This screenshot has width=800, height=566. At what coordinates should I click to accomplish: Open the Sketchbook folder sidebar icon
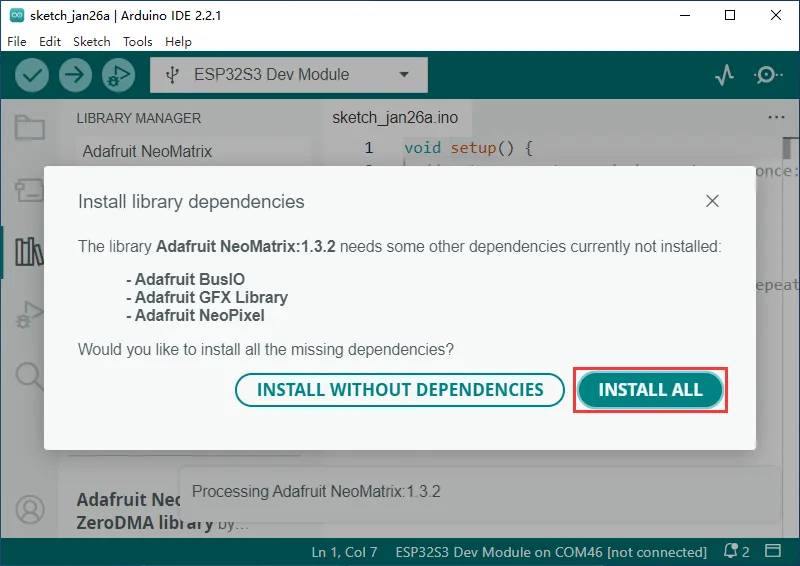click(x=30, y=127)
